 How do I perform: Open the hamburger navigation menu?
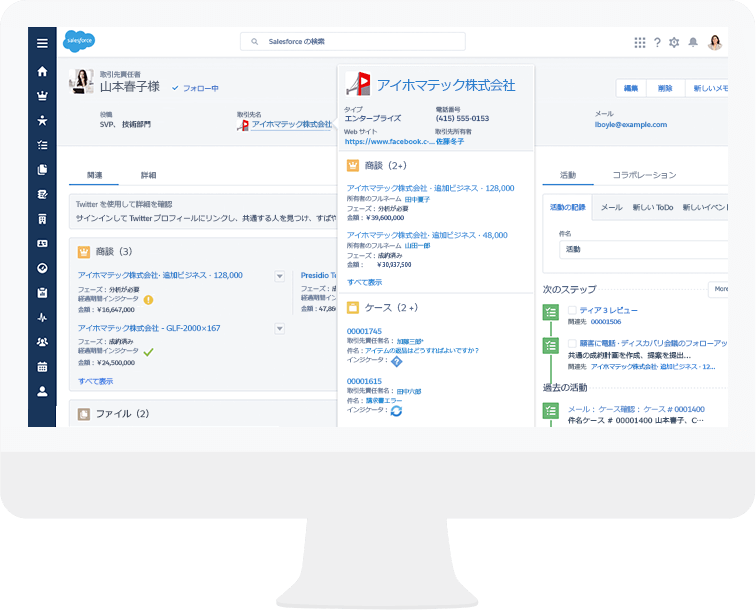(x=42, y=43)
